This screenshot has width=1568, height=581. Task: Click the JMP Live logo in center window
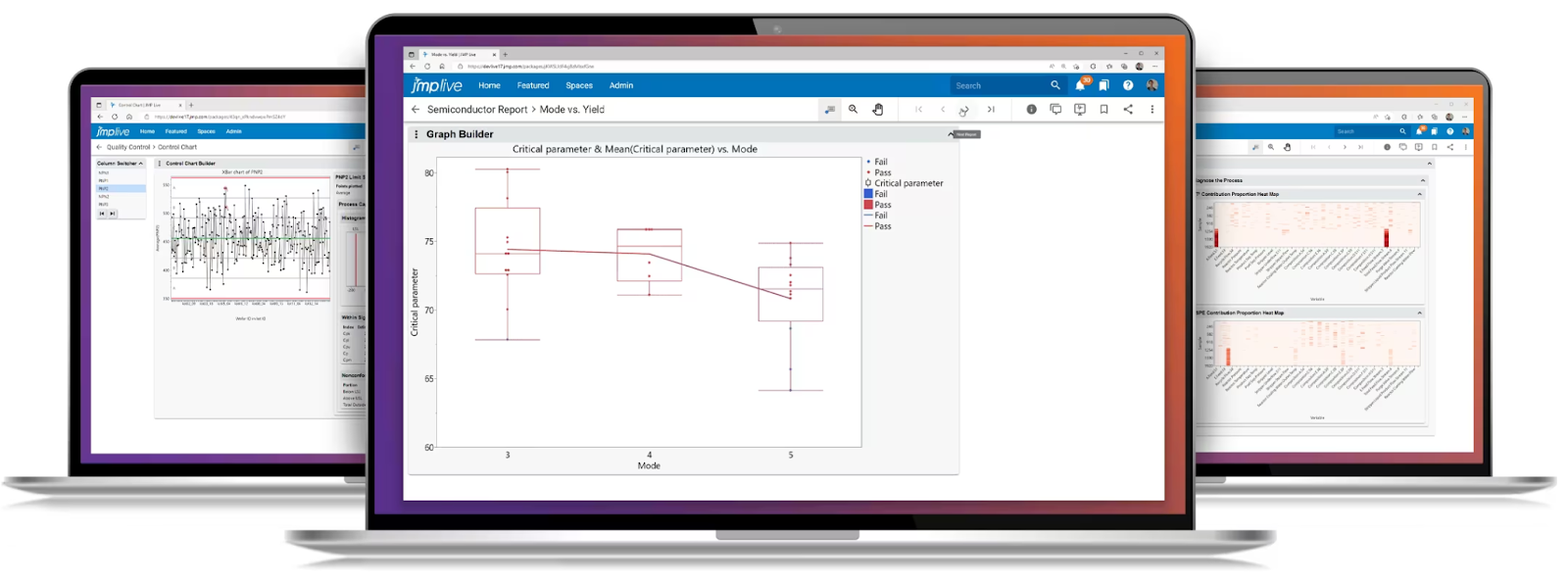tap(436, 85)
